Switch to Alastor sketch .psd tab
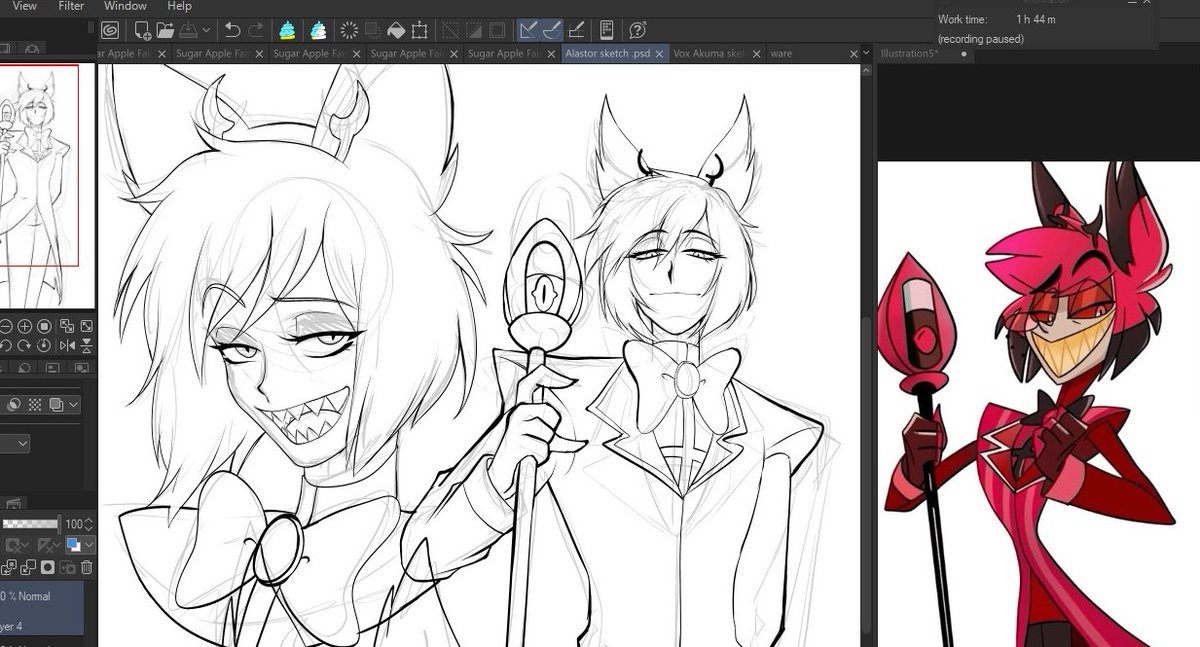Screen dimensions: 1200x647 click(x=609, y=53)
